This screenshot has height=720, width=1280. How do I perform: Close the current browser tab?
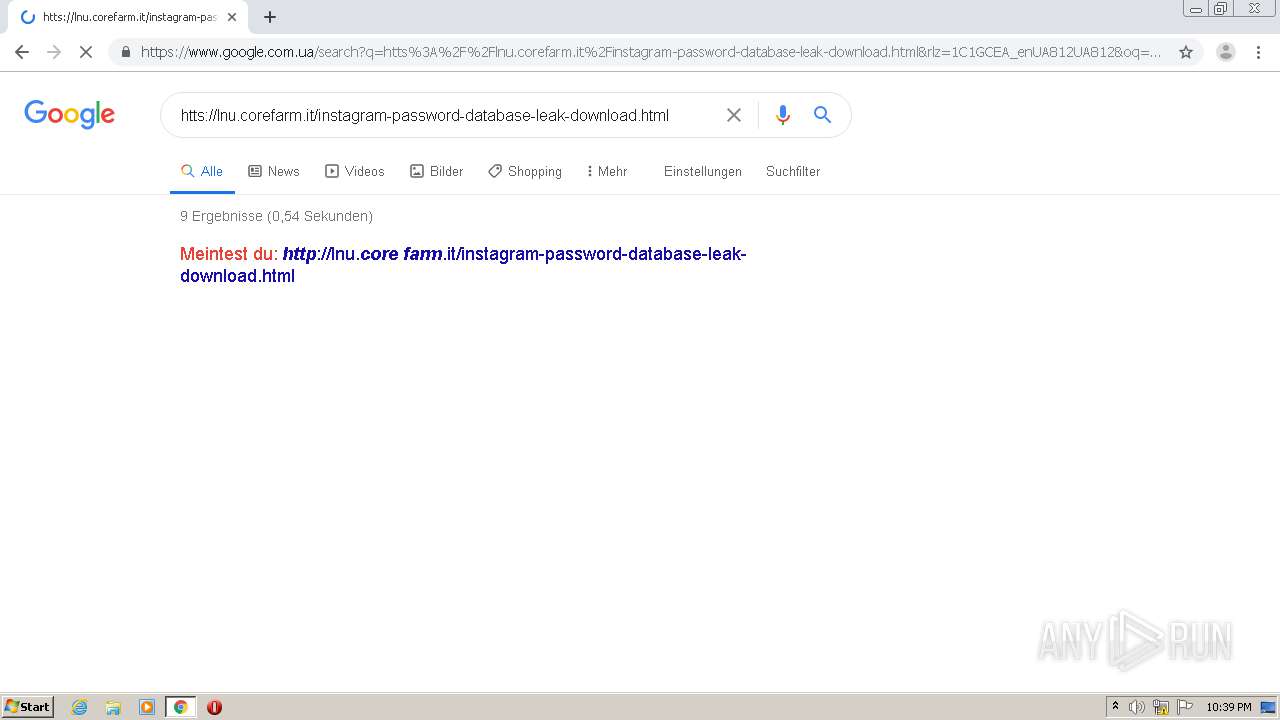point(232,17)
